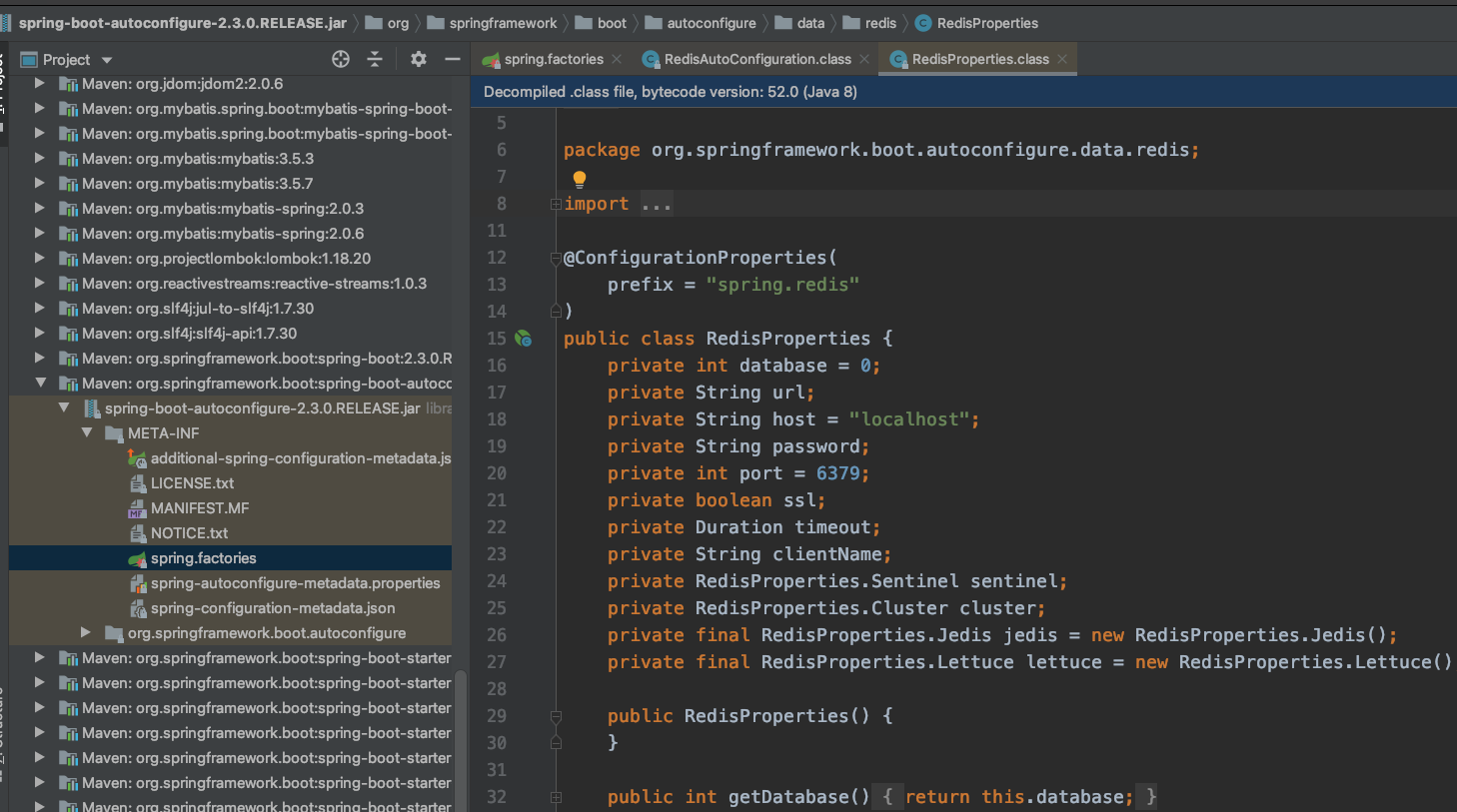The image size is (1457, 812).
Task: Close the RedisProperties.class tab
Action: (x=1062, y=59)
